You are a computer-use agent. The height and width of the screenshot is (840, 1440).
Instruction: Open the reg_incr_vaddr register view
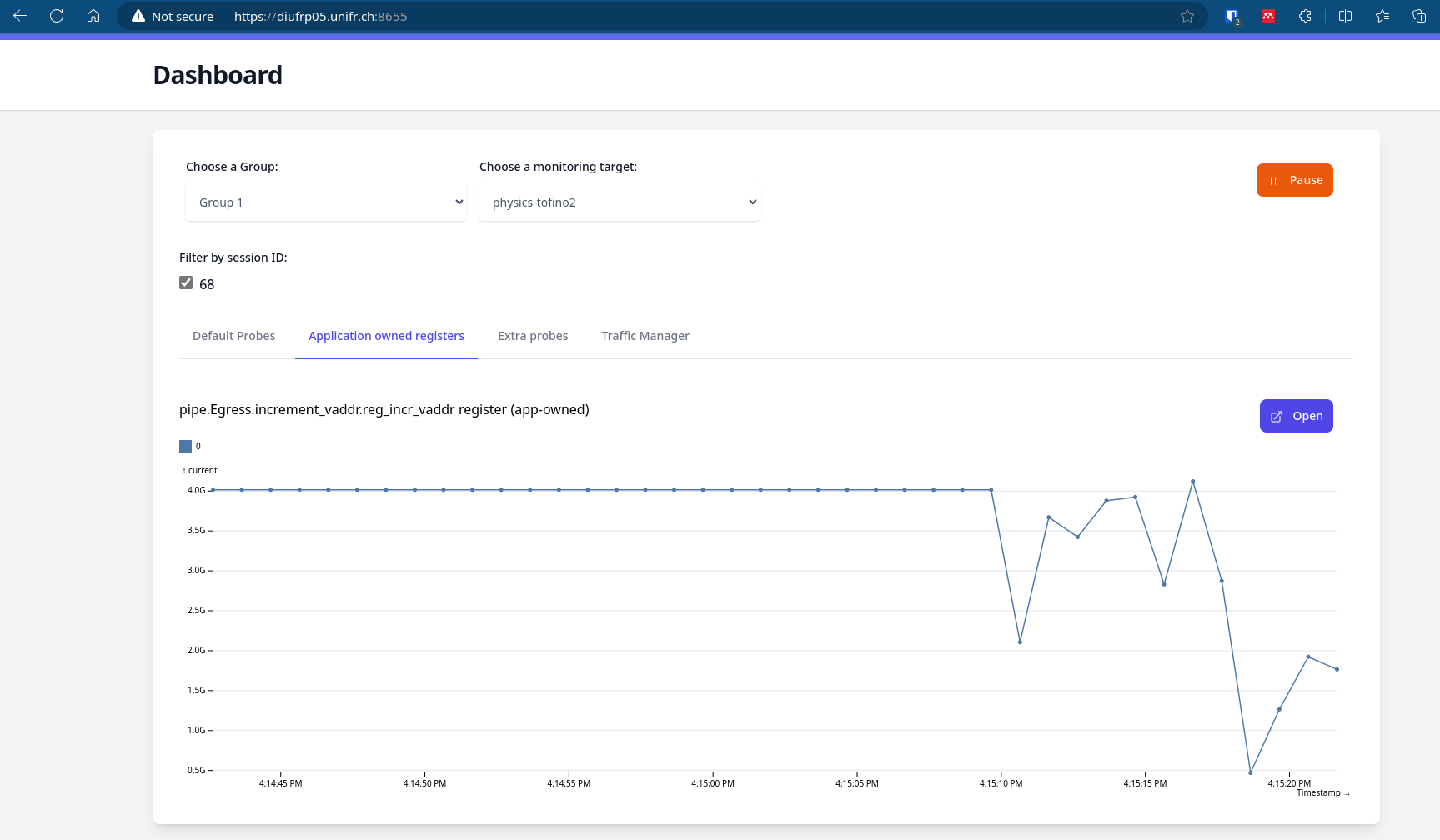tap(1296, 416)
